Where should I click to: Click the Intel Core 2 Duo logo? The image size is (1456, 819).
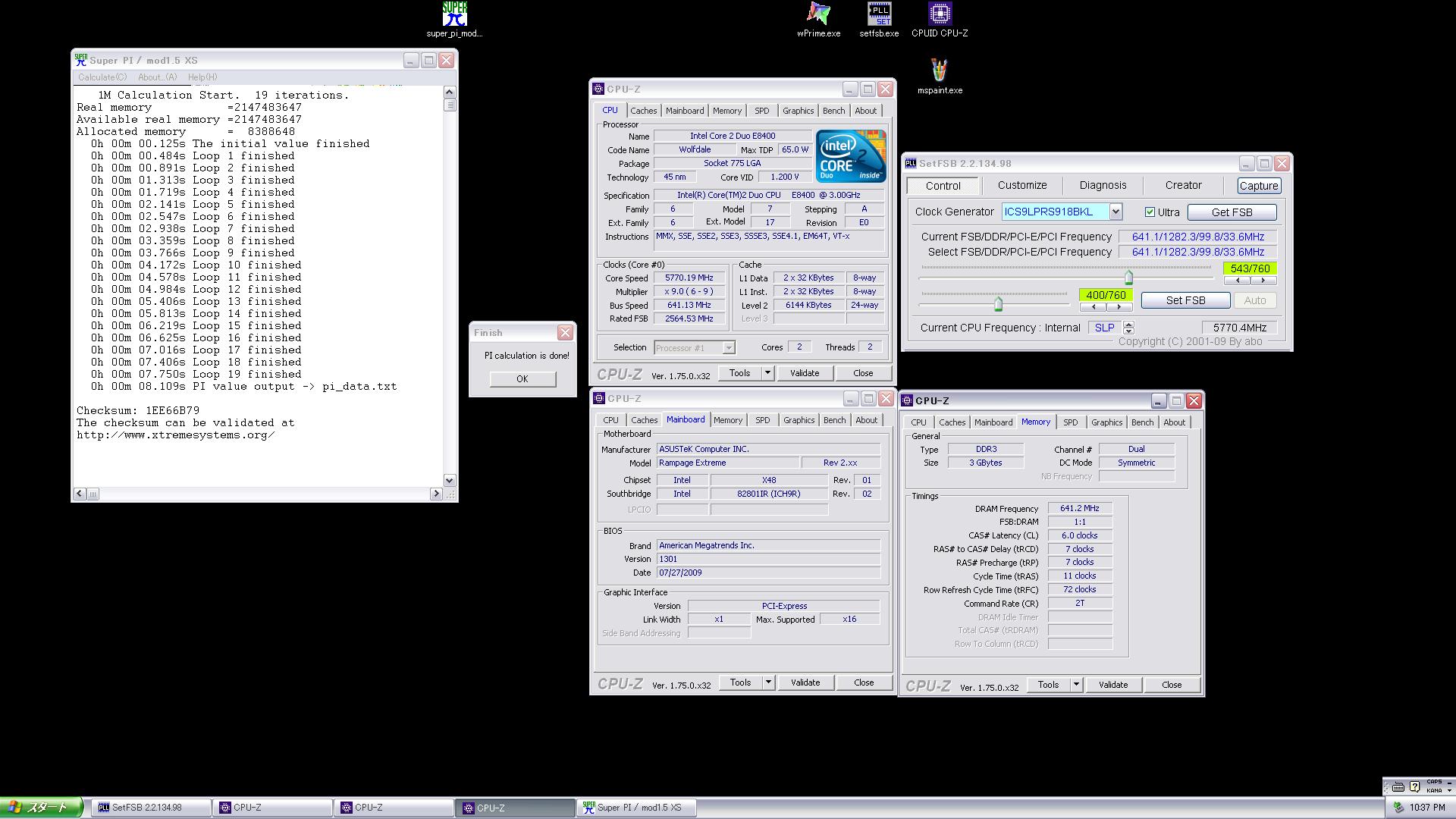[x=850, y=155]
